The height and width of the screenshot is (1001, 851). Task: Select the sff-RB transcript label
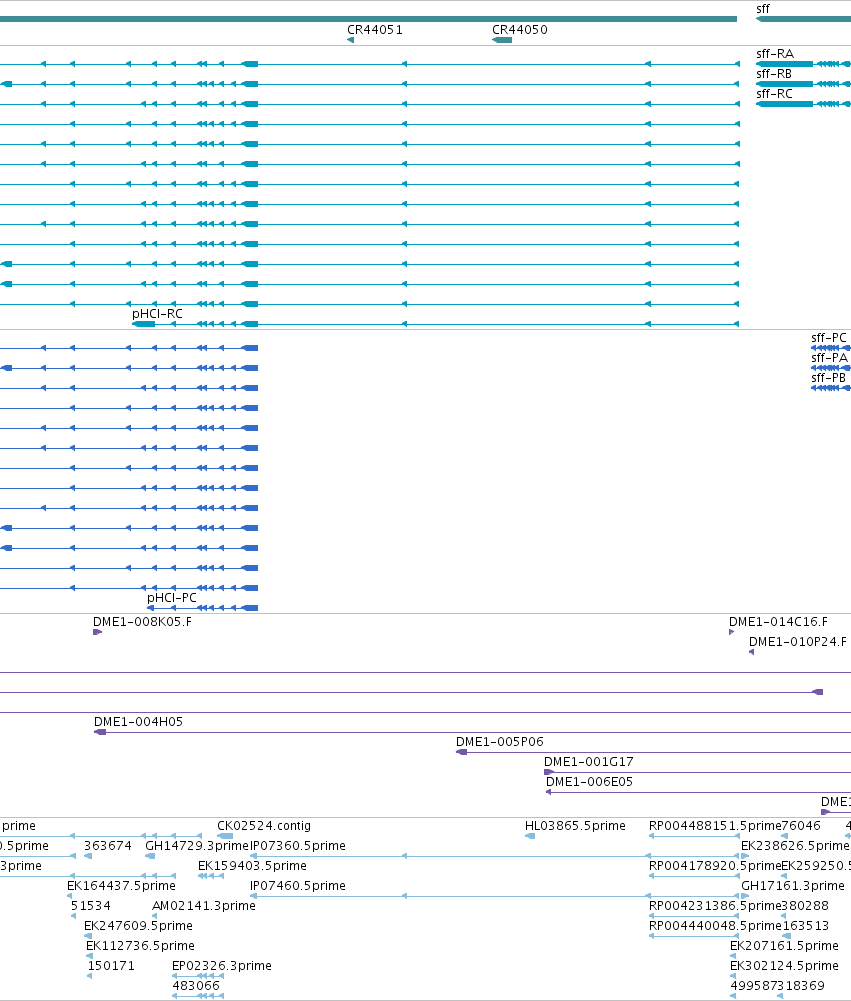tap(774, 74)
